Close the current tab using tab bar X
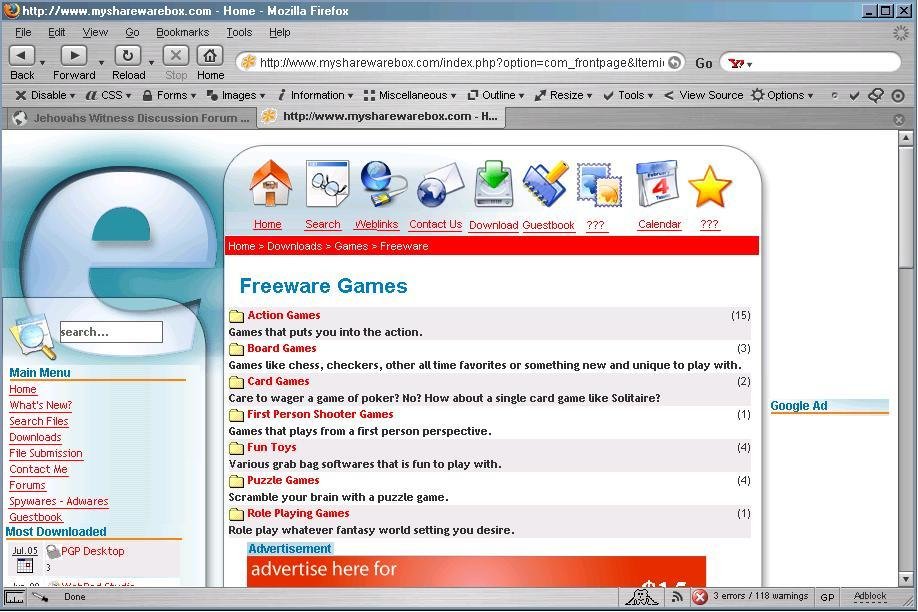The height and width of the screenshot is (612, 918). [x=899, y=119]
